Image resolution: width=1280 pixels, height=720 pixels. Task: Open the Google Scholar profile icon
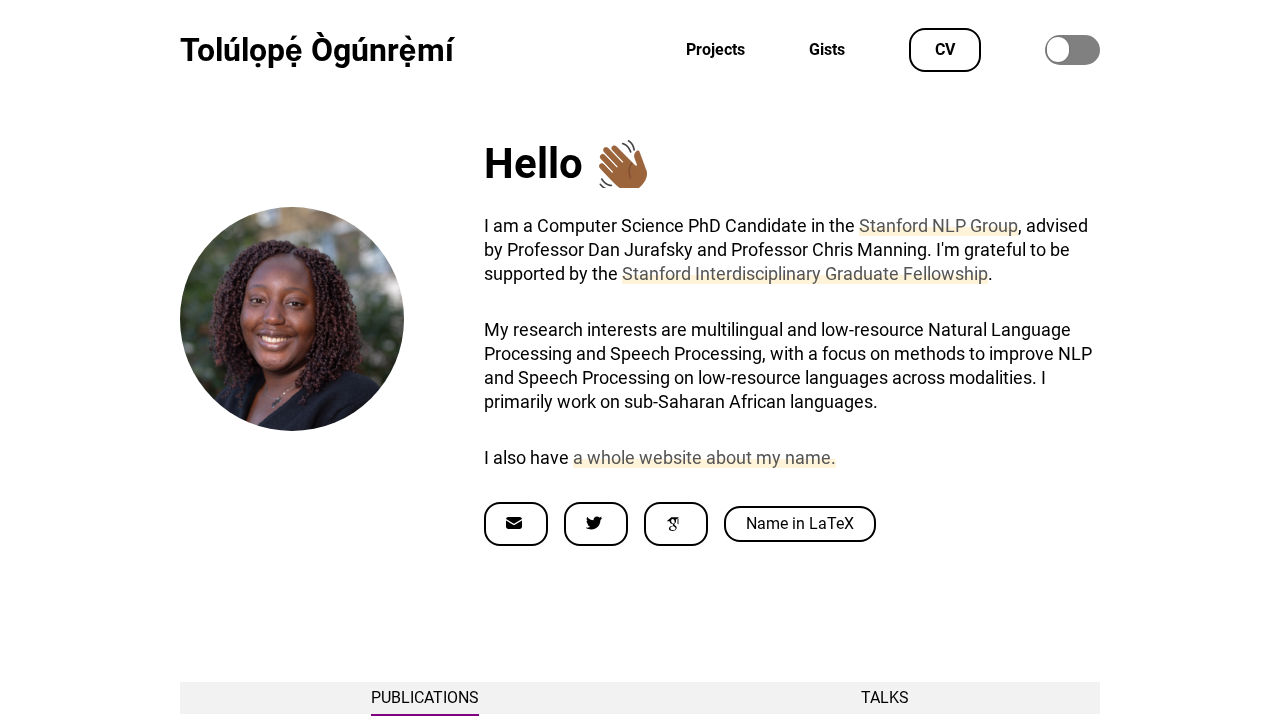pyautogui.click(x=676, y=523)
